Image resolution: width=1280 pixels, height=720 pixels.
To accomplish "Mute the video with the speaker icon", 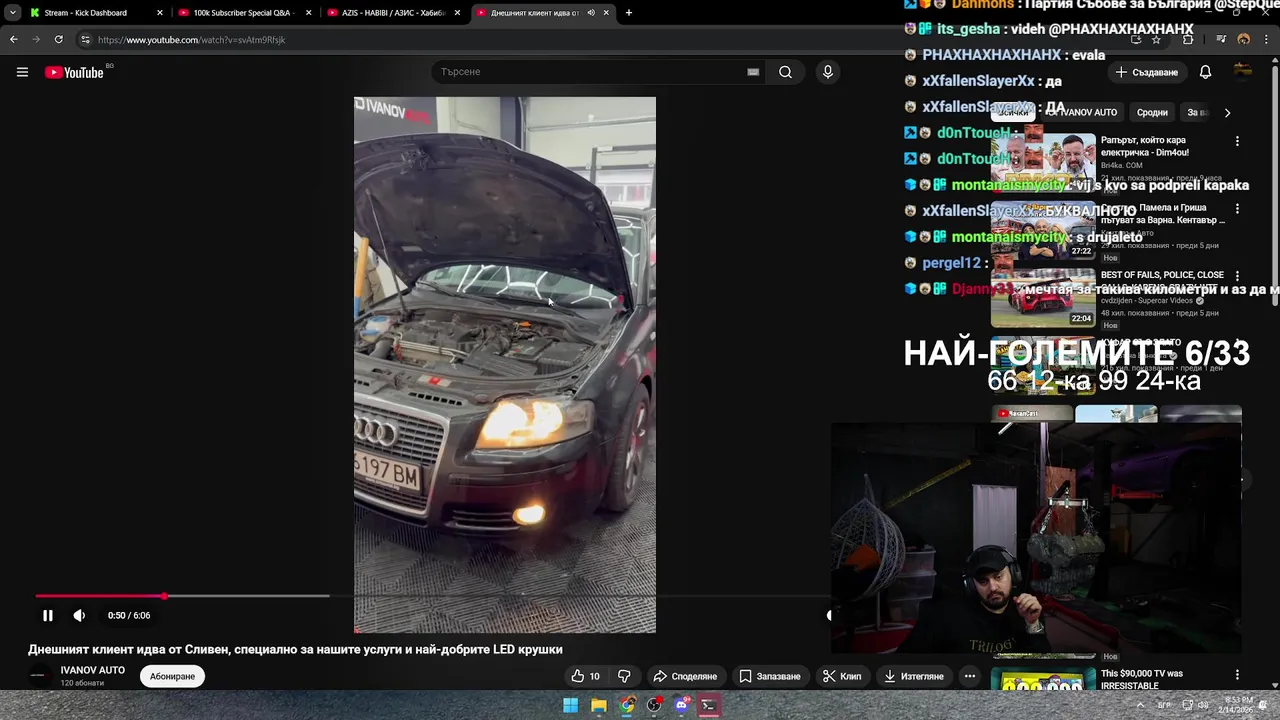I will [x=79, y=616].
